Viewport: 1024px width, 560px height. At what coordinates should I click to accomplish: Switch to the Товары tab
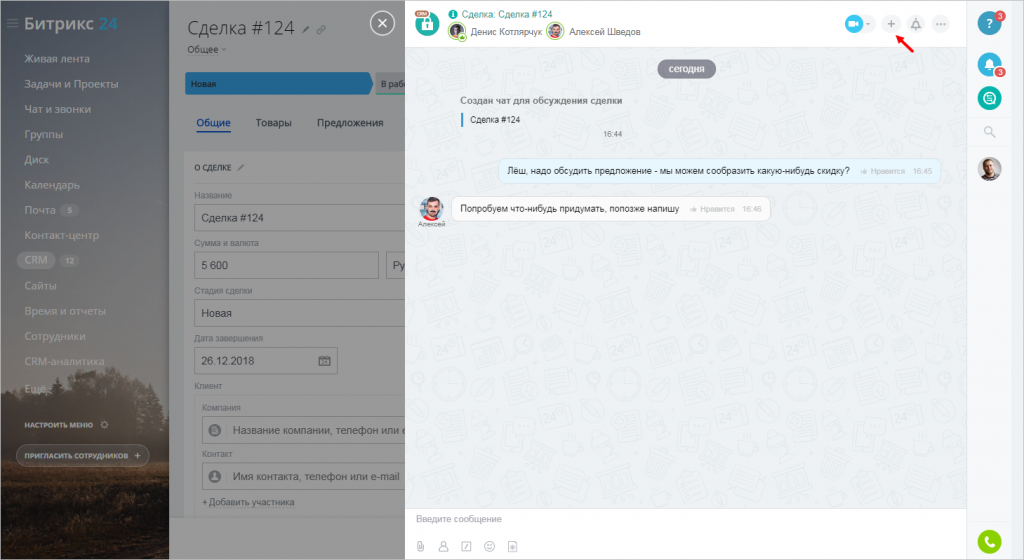(273, 123)
